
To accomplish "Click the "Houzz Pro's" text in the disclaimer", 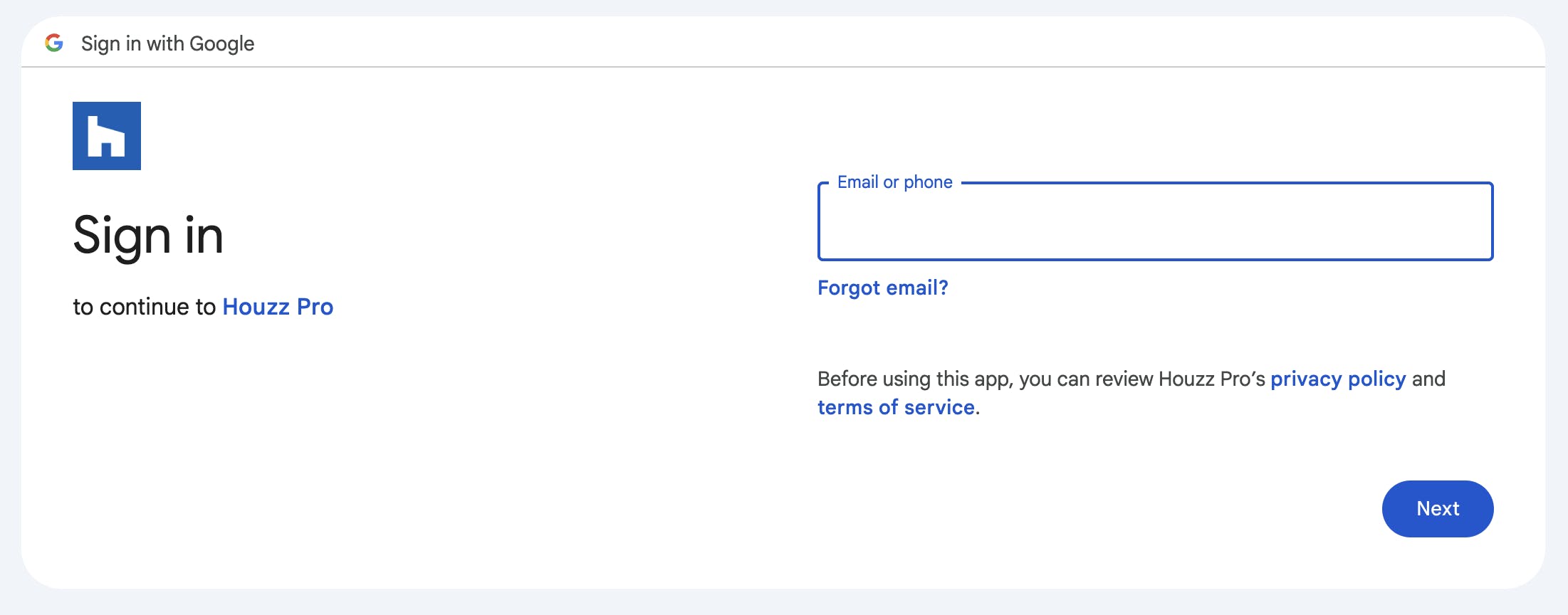I will coord(1212,379).
